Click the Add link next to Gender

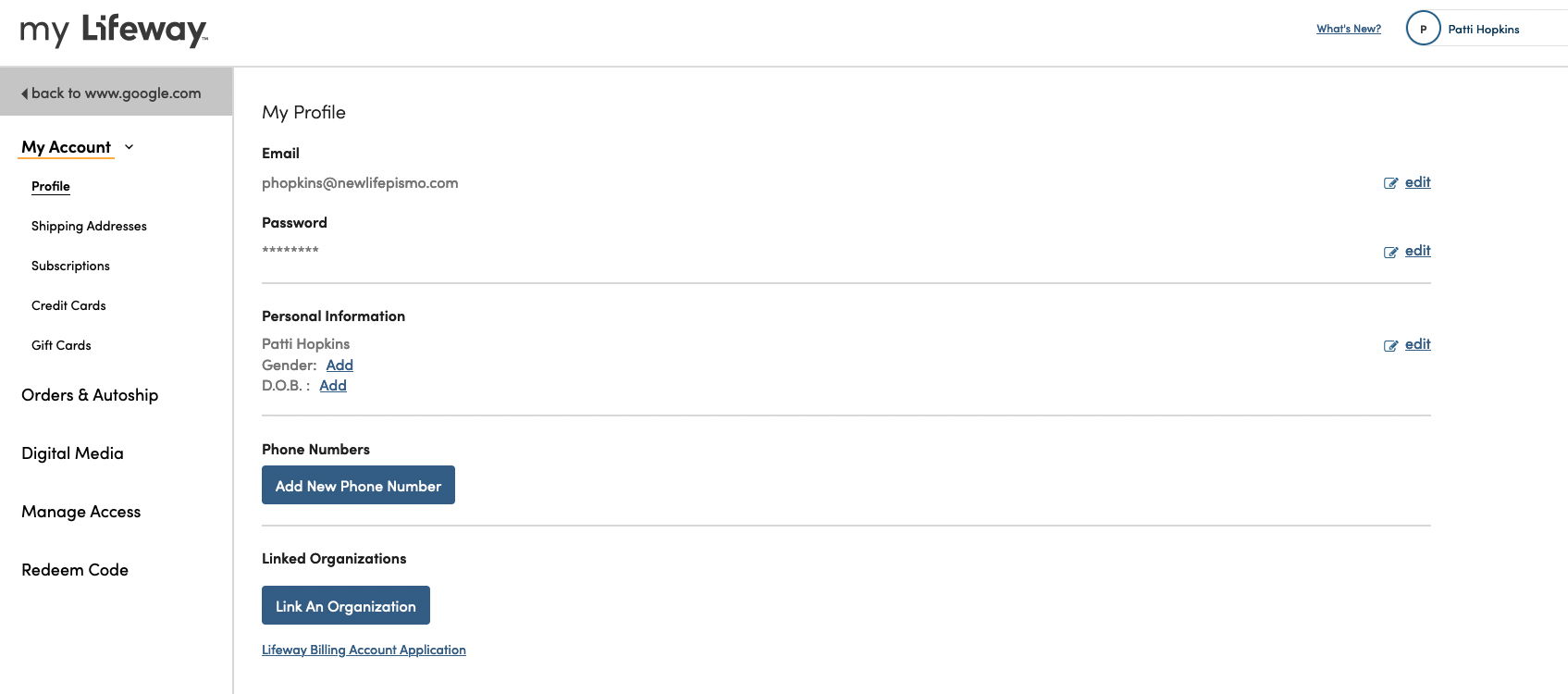click(340, 366)
